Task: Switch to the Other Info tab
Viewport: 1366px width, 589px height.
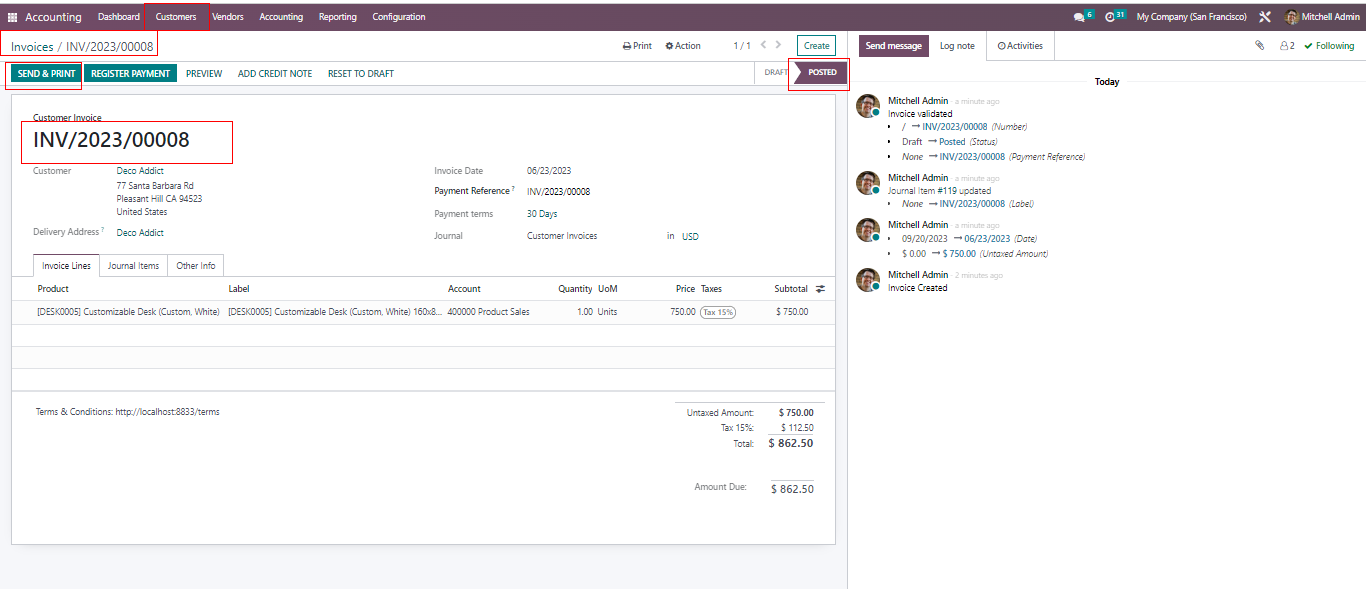Action: click(x=195, y=266)
